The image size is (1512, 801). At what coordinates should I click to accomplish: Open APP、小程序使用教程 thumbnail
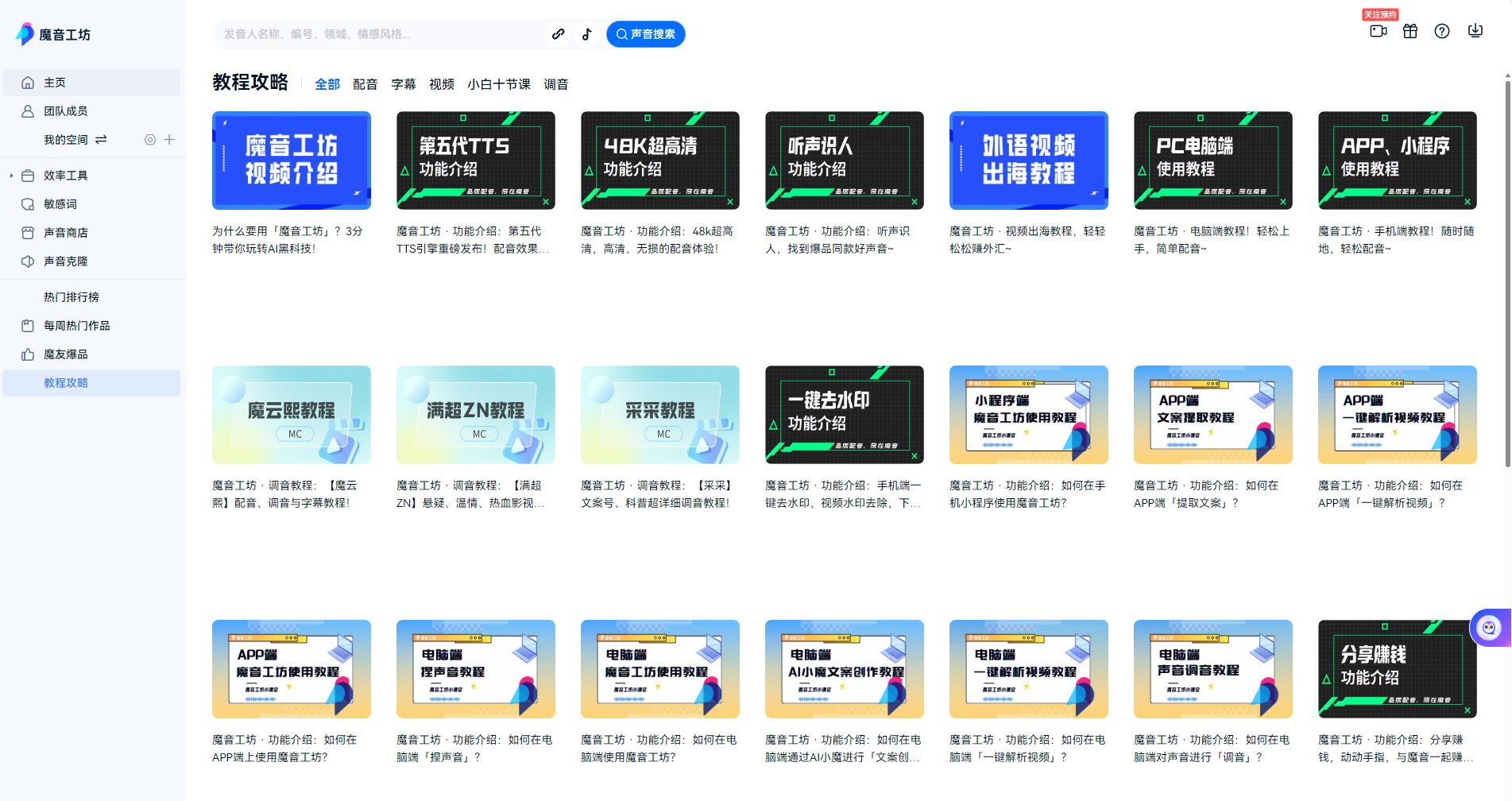(x=1398, y=161)
